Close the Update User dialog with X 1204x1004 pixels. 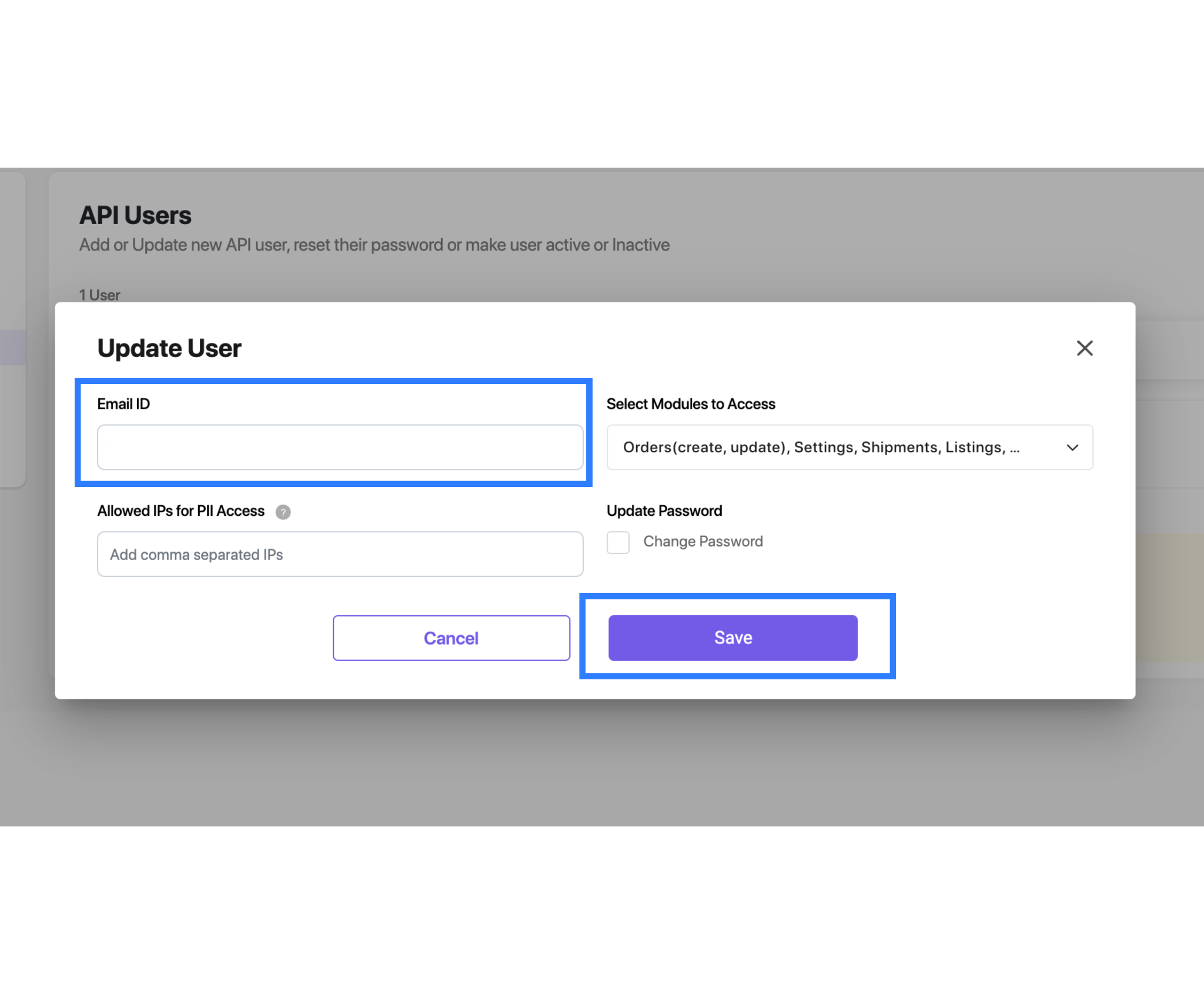pos(1084,348)
